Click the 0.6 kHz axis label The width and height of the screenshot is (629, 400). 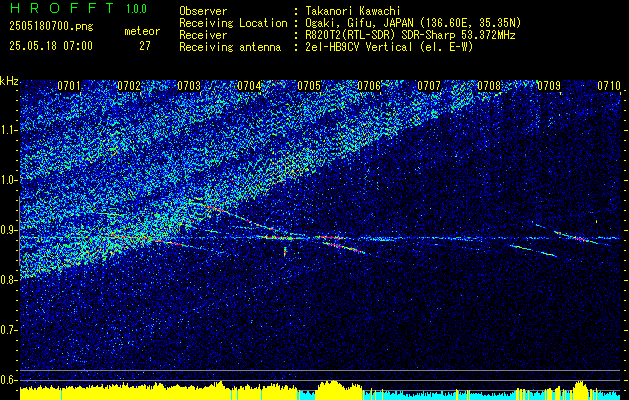(9, 380)
